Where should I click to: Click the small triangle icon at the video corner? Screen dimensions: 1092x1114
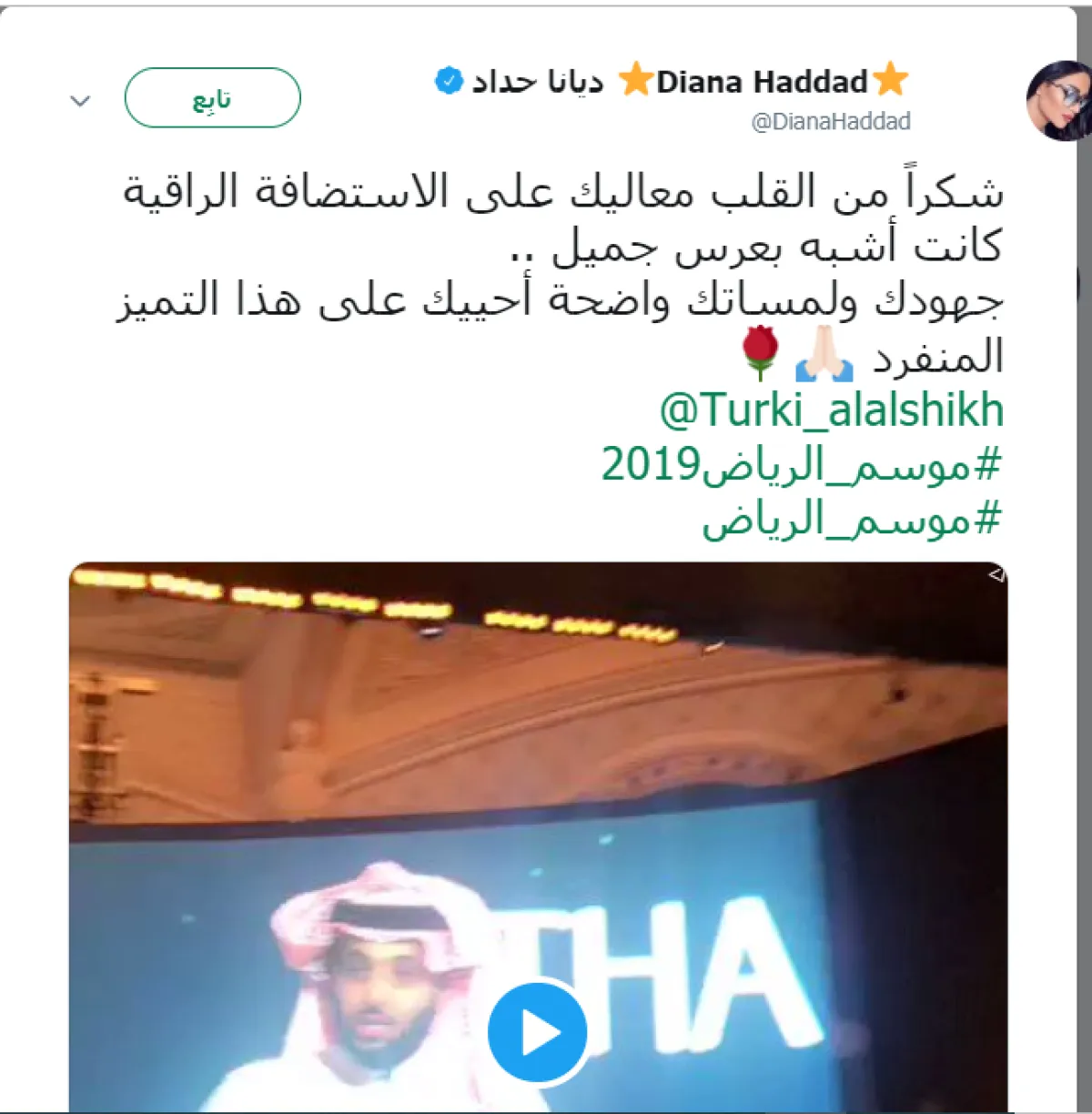996,574
